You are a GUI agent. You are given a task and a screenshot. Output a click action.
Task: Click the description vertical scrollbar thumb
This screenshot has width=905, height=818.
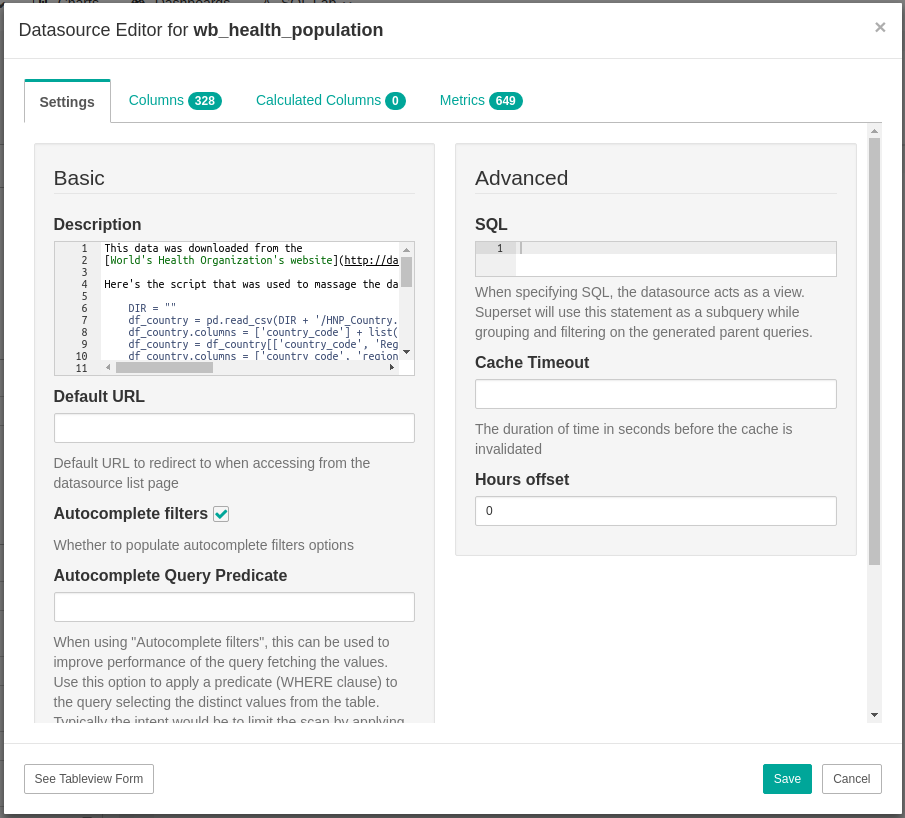[406, 272]
